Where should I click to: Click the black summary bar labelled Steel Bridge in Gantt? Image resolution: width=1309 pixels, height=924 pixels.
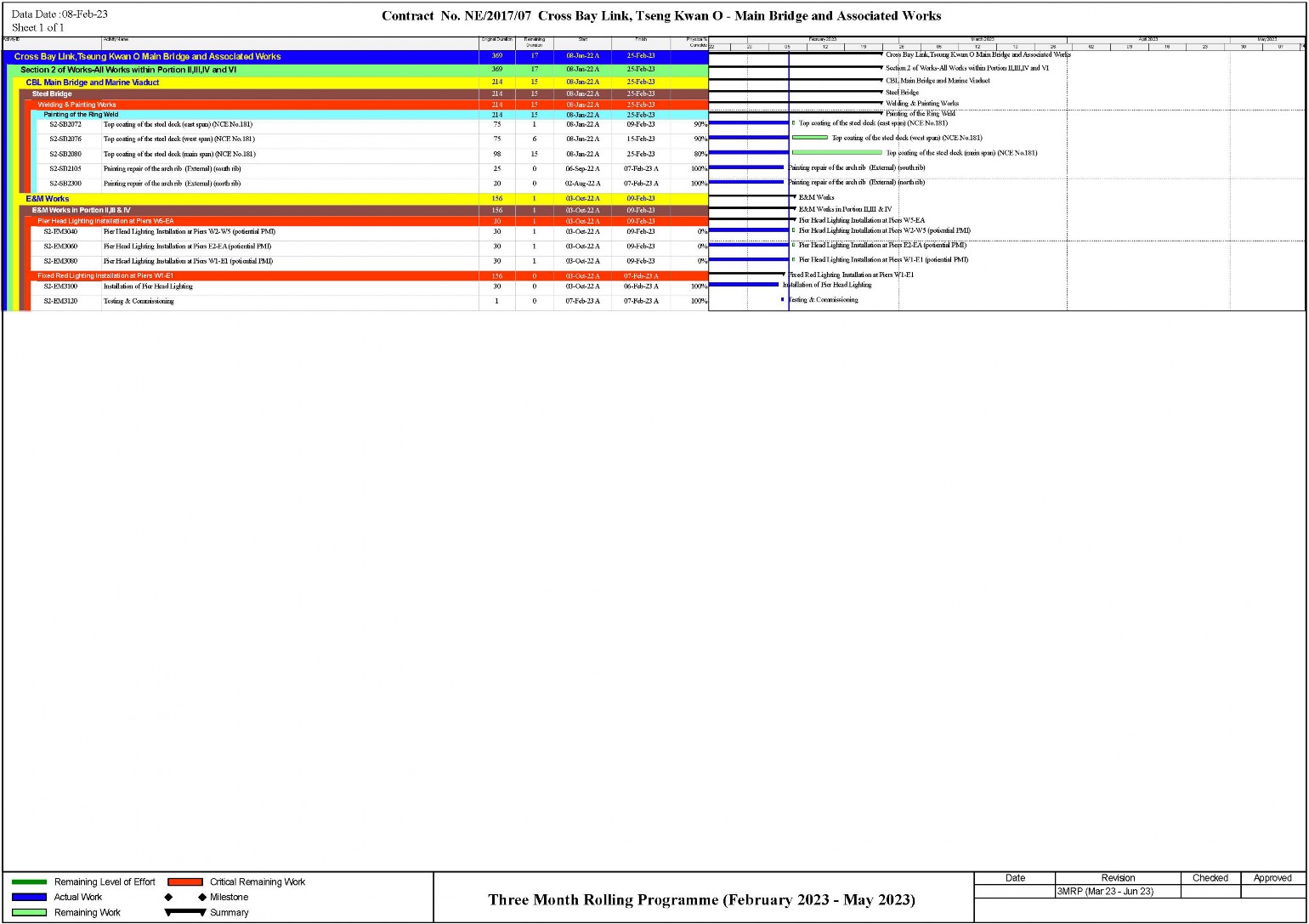[796, 92]
